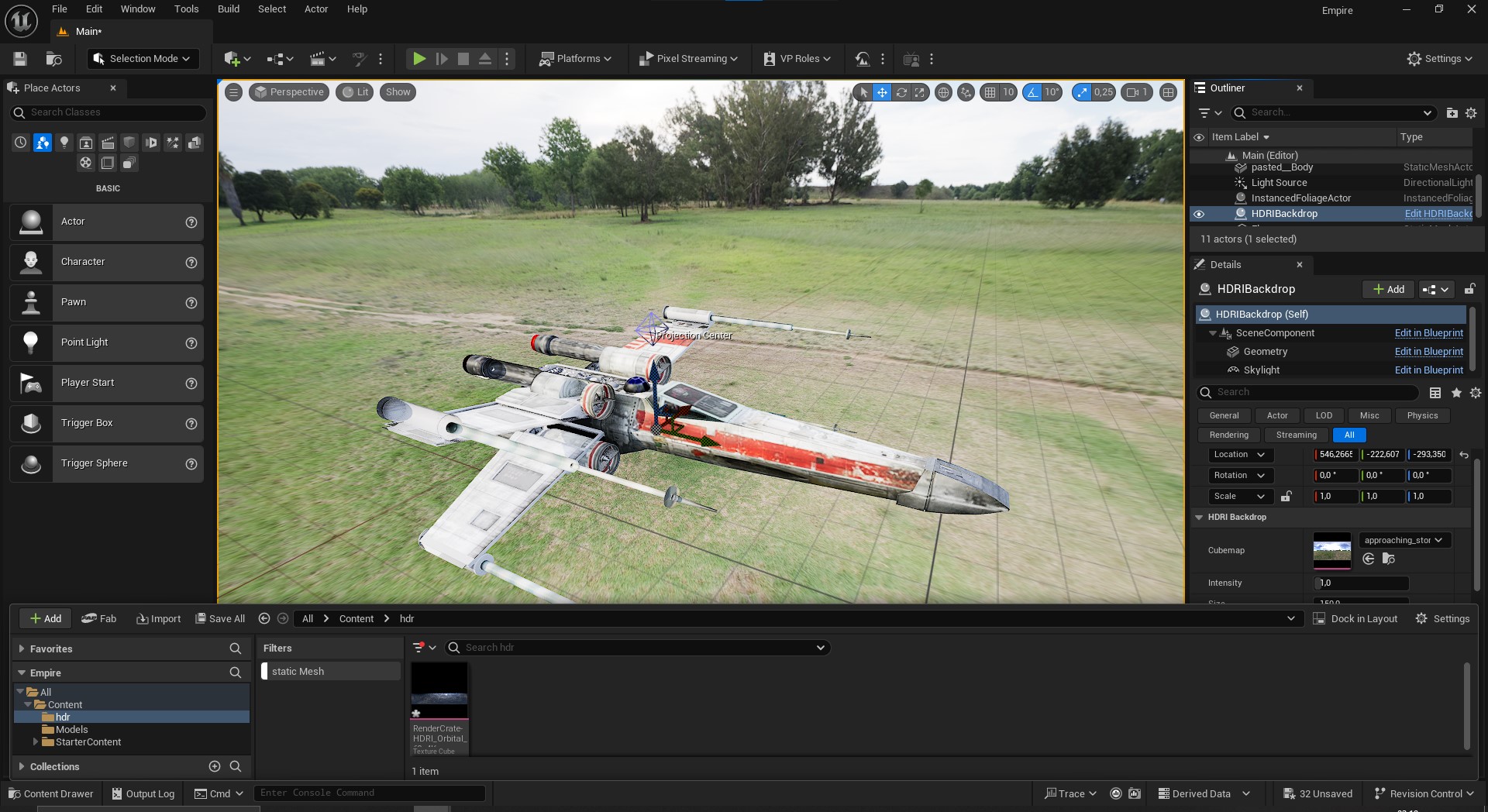Open the Cubemap asset dropdown
This screenshot has width=1488, height=812.
click(1404, 541)
